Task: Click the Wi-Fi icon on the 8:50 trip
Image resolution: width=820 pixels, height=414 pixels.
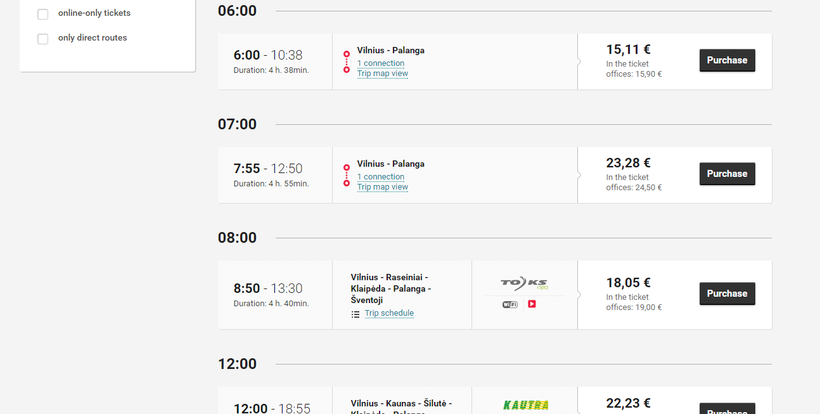Action: click(x=509, y=304)
